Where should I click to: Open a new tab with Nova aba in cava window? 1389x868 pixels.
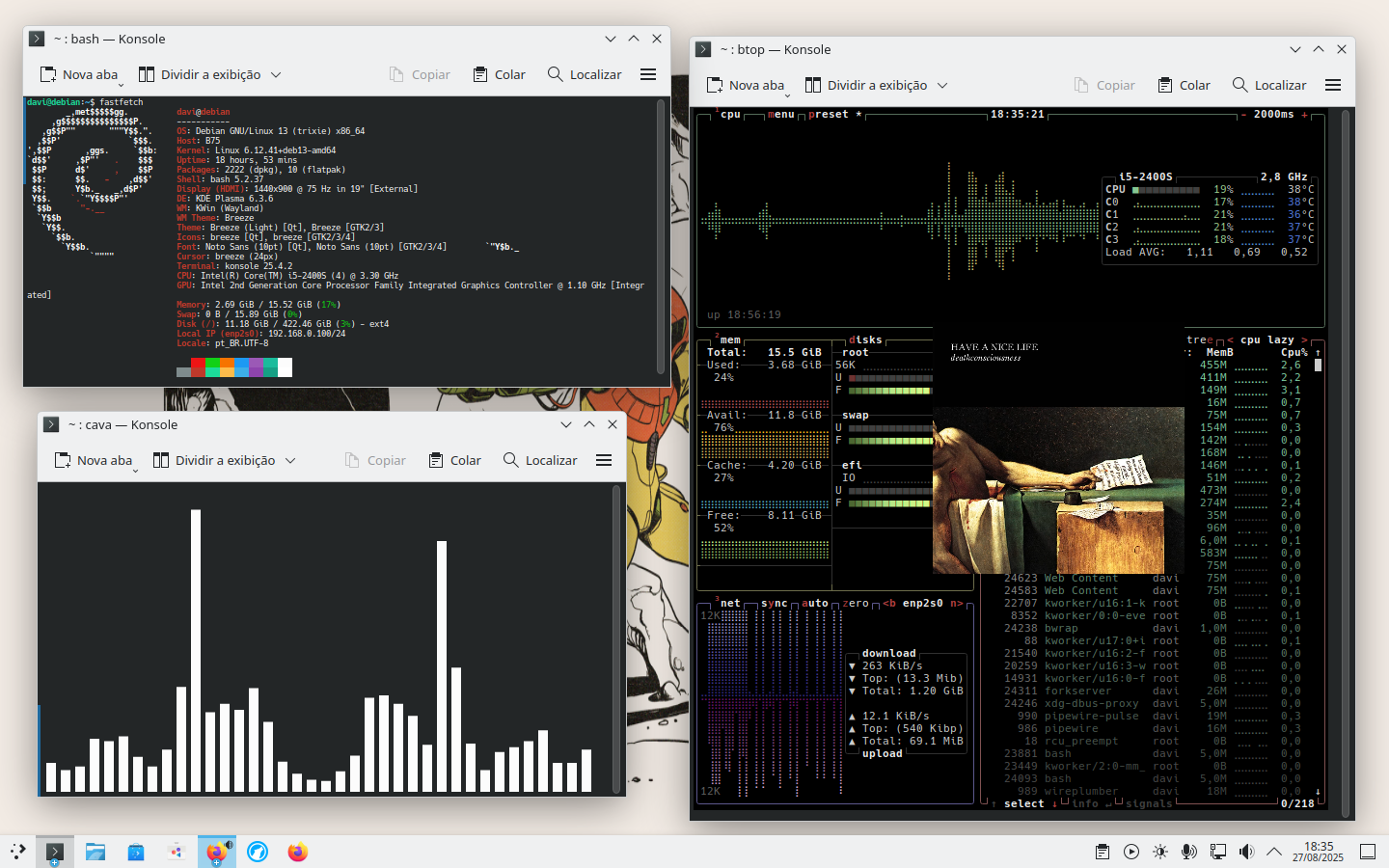(x=95, y=460)
